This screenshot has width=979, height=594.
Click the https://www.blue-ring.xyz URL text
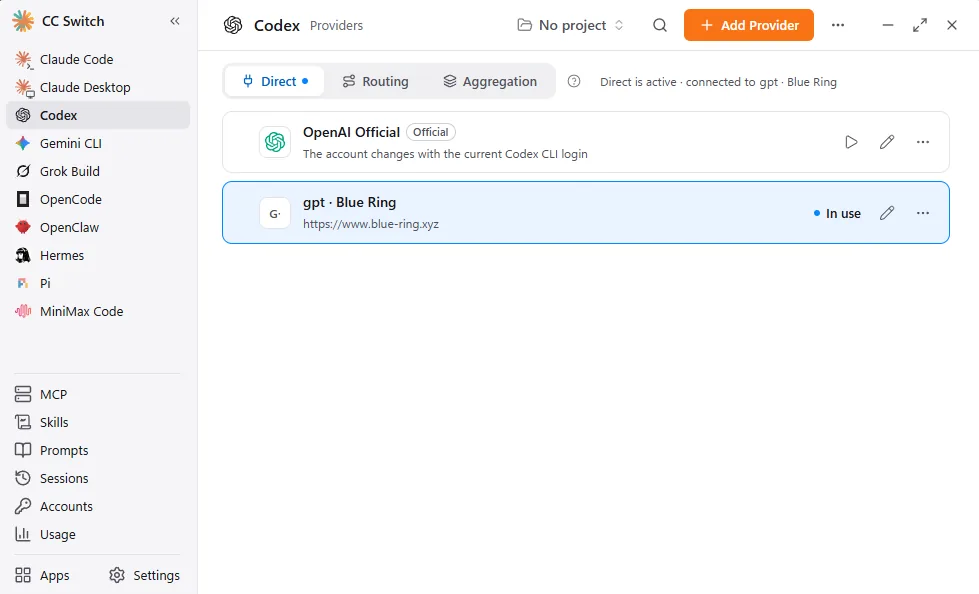click(371, 224)
